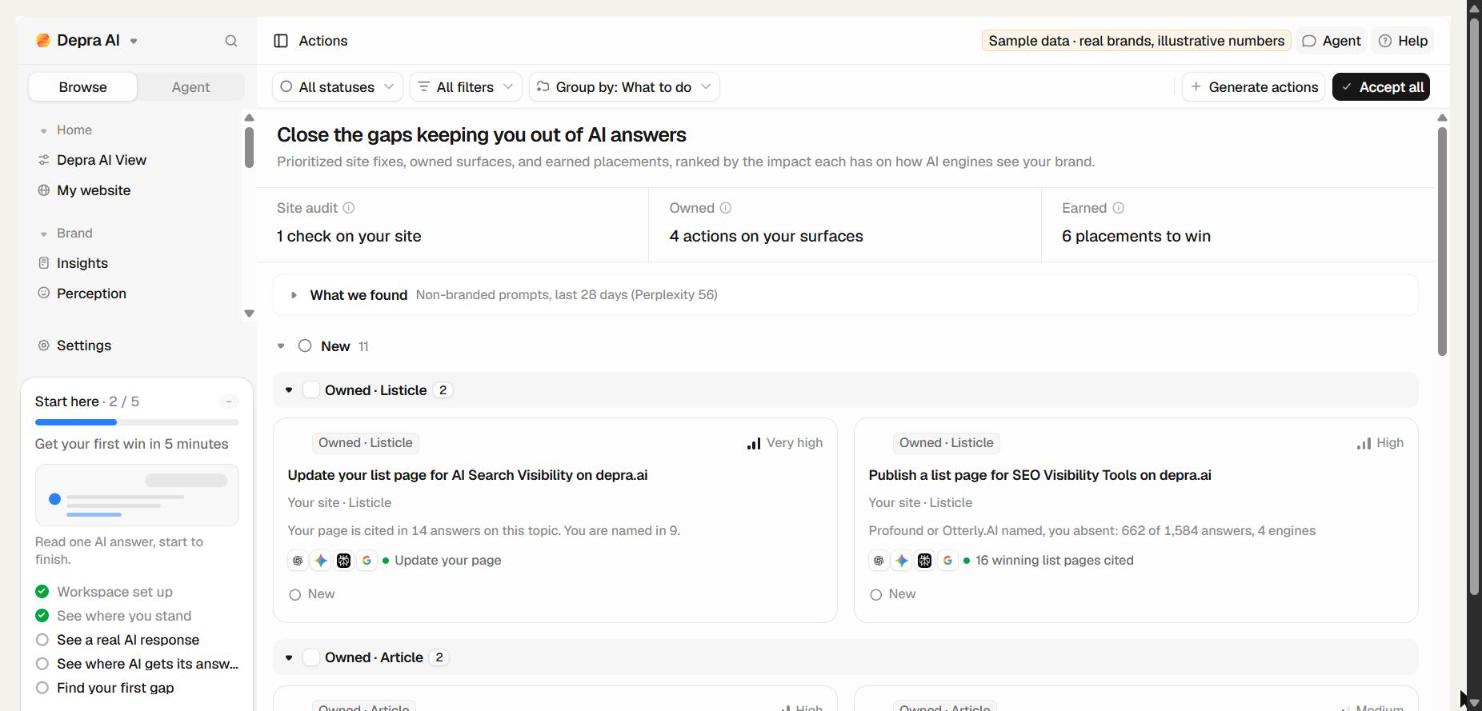Image resolution: width=1482 pixels, height=711 pixels.
Task: Click the ChatGPT engine icon on Publish a list page card
Action: point(879,561)
